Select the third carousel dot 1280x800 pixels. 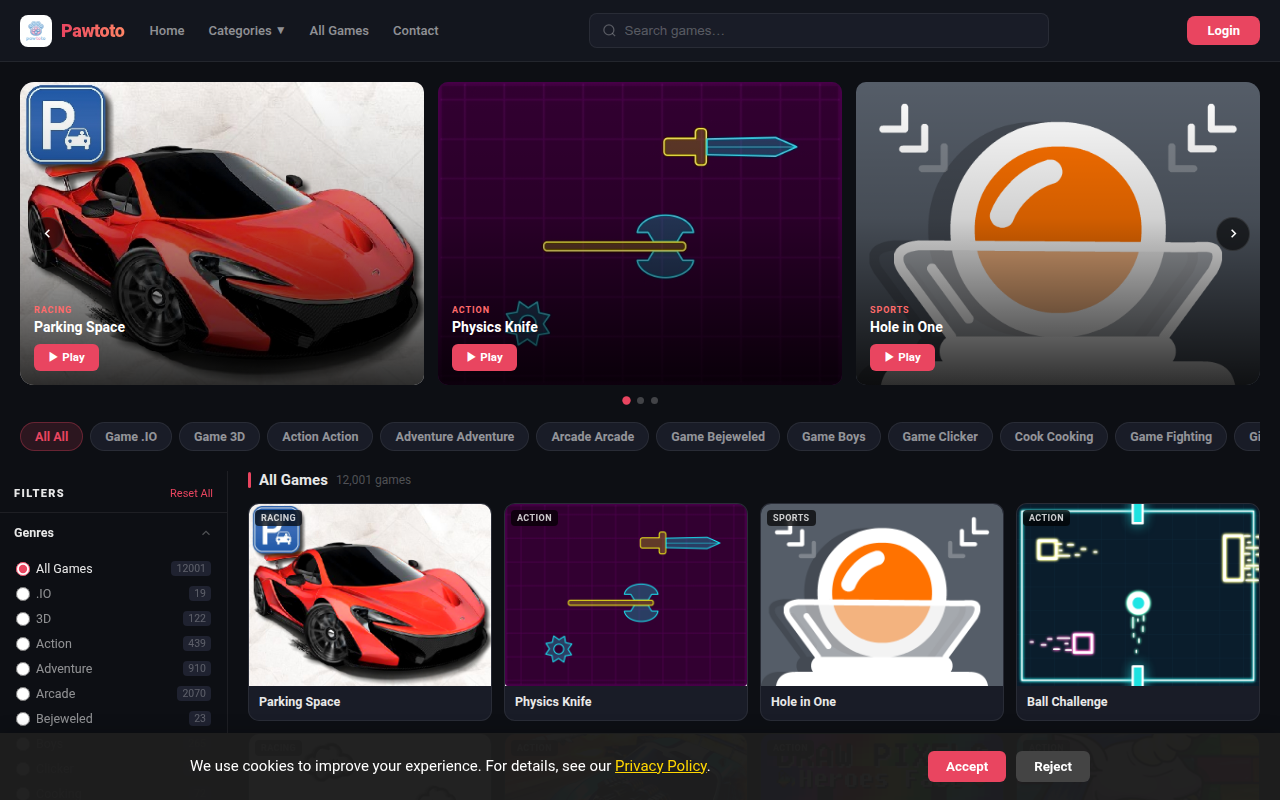654,400
